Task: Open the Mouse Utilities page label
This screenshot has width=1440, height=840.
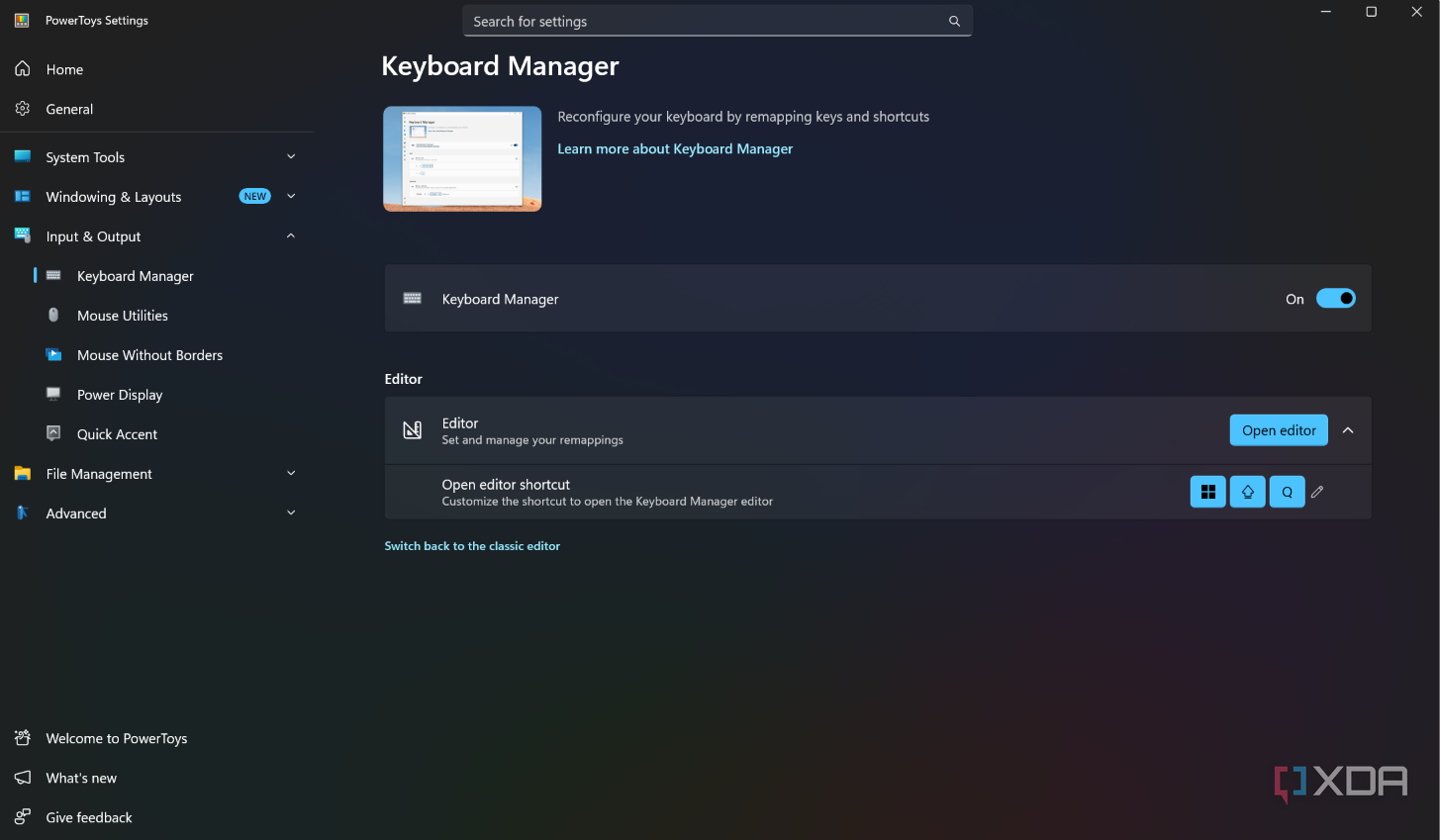Action: click(x=123, y=316)
